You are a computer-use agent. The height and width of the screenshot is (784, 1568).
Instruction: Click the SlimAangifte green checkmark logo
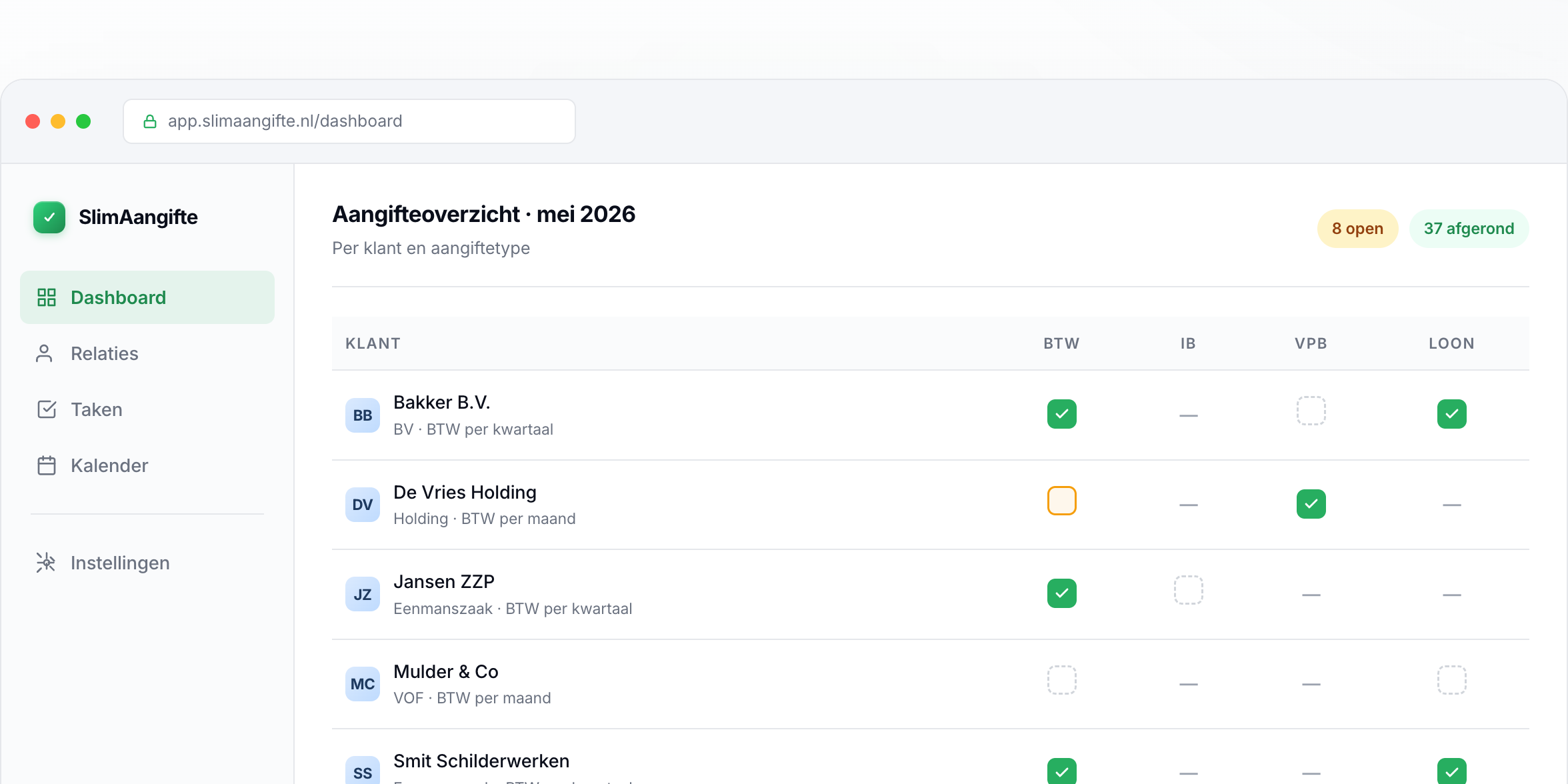(49, 217)
